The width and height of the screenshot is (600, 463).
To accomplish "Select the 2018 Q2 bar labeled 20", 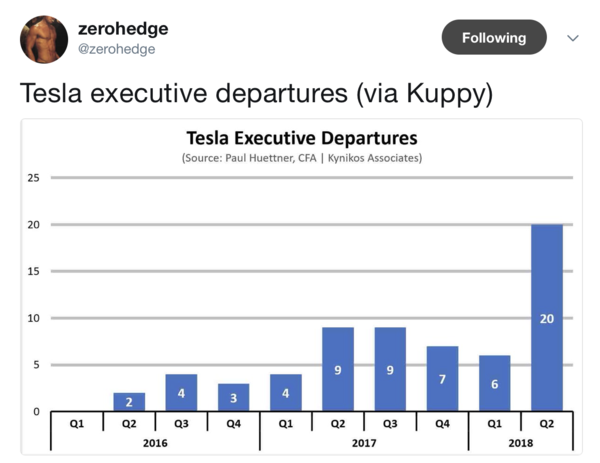I will 547,318.
